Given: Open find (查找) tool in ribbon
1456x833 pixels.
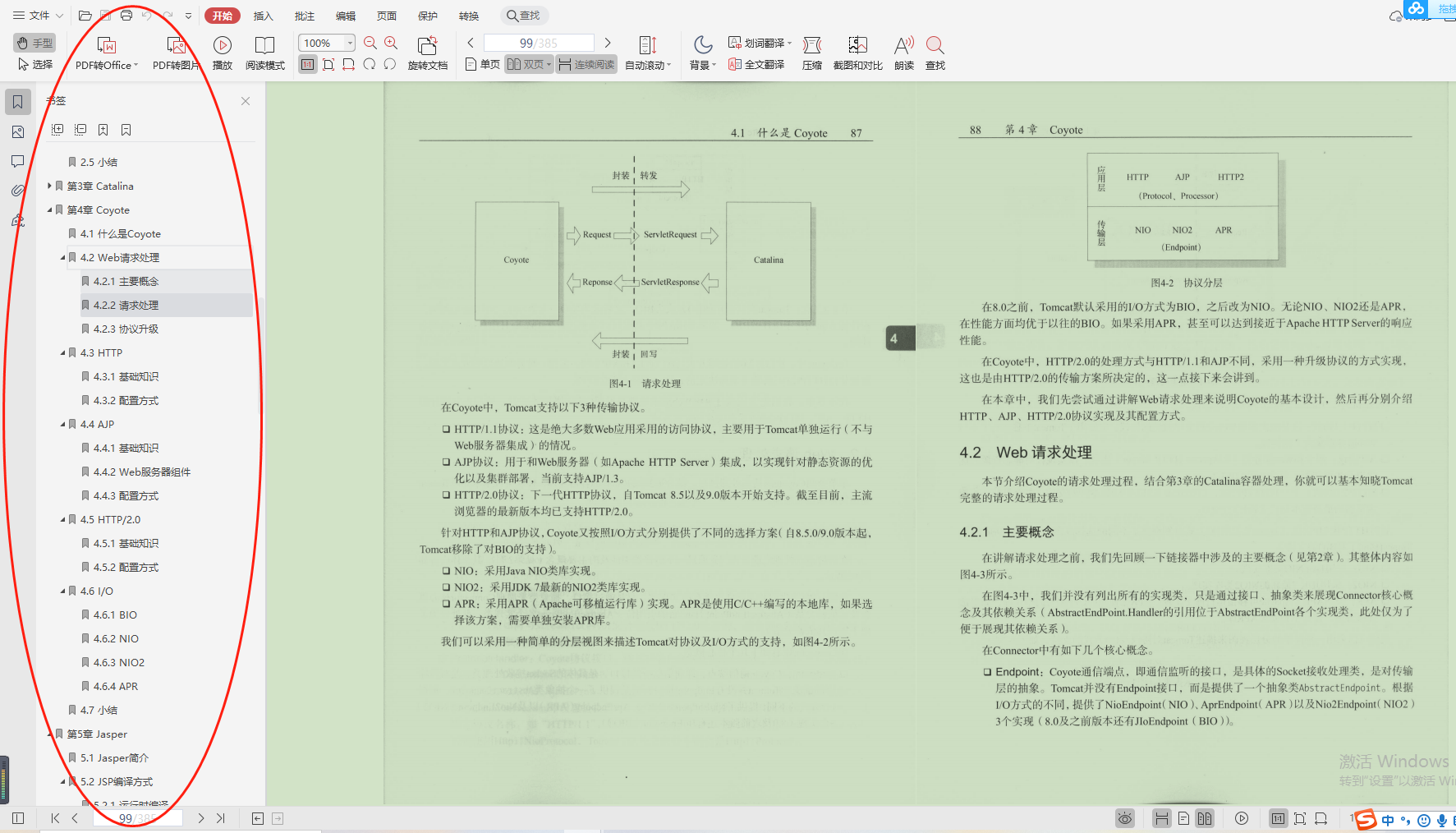Looking at the screenshot, I should click(x=935, y=53).
